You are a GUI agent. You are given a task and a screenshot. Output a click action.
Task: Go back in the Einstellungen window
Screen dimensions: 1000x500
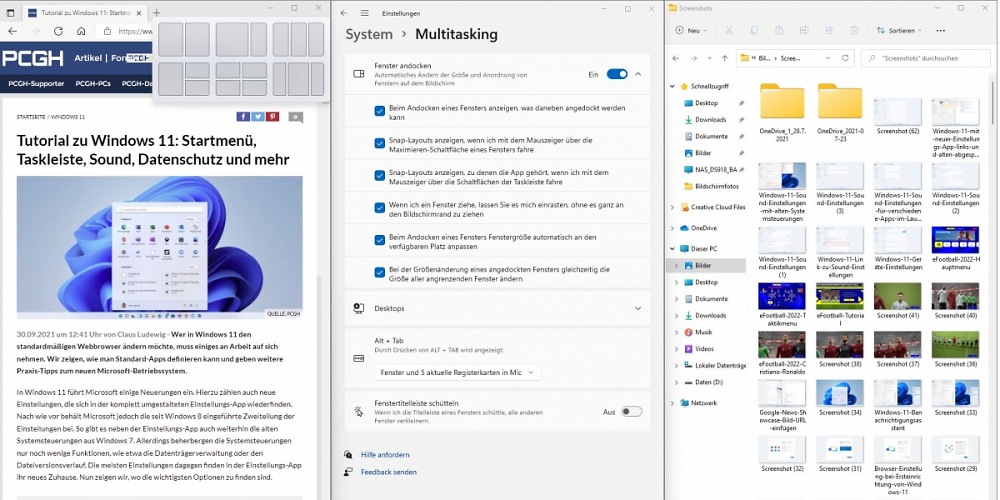(344, 13)
